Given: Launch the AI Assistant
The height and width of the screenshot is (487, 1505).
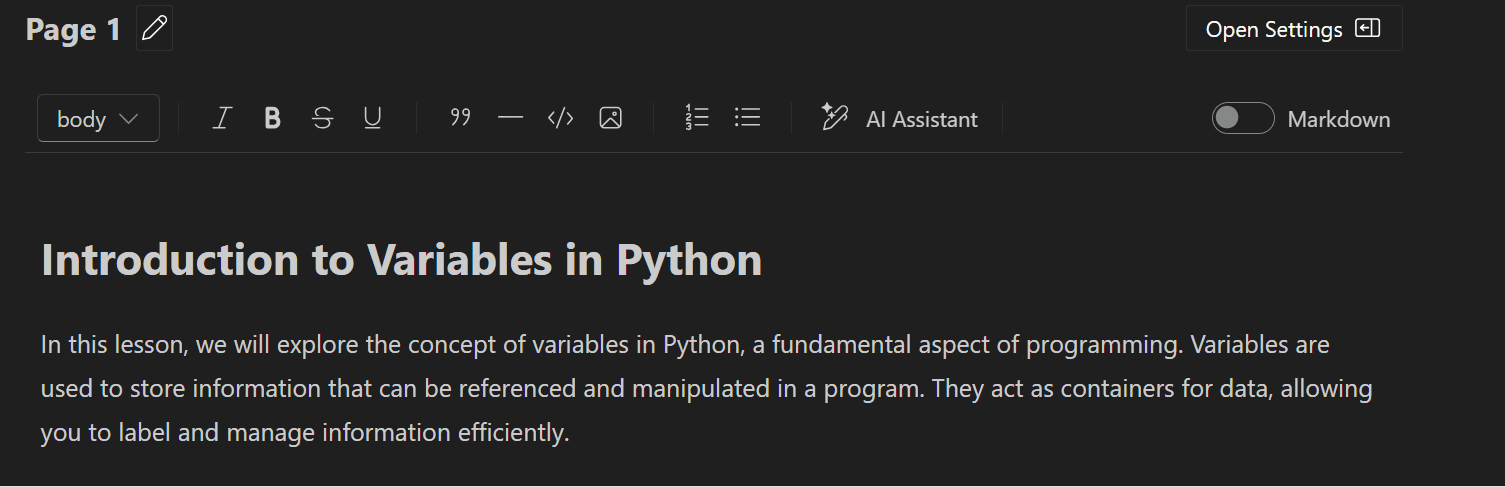Looking at the screenshot, I should tap(899, 119).
